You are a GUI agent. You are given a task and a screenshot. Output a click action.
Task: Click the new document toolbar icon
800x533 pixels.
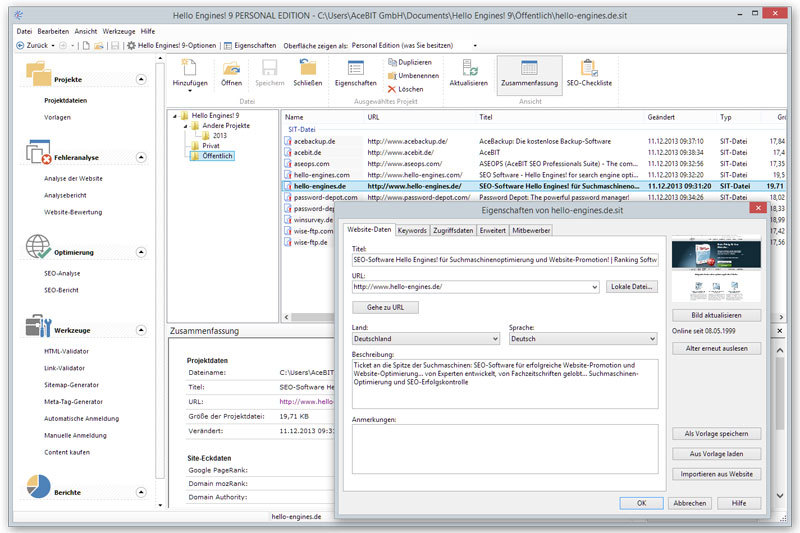pos(86,45)
